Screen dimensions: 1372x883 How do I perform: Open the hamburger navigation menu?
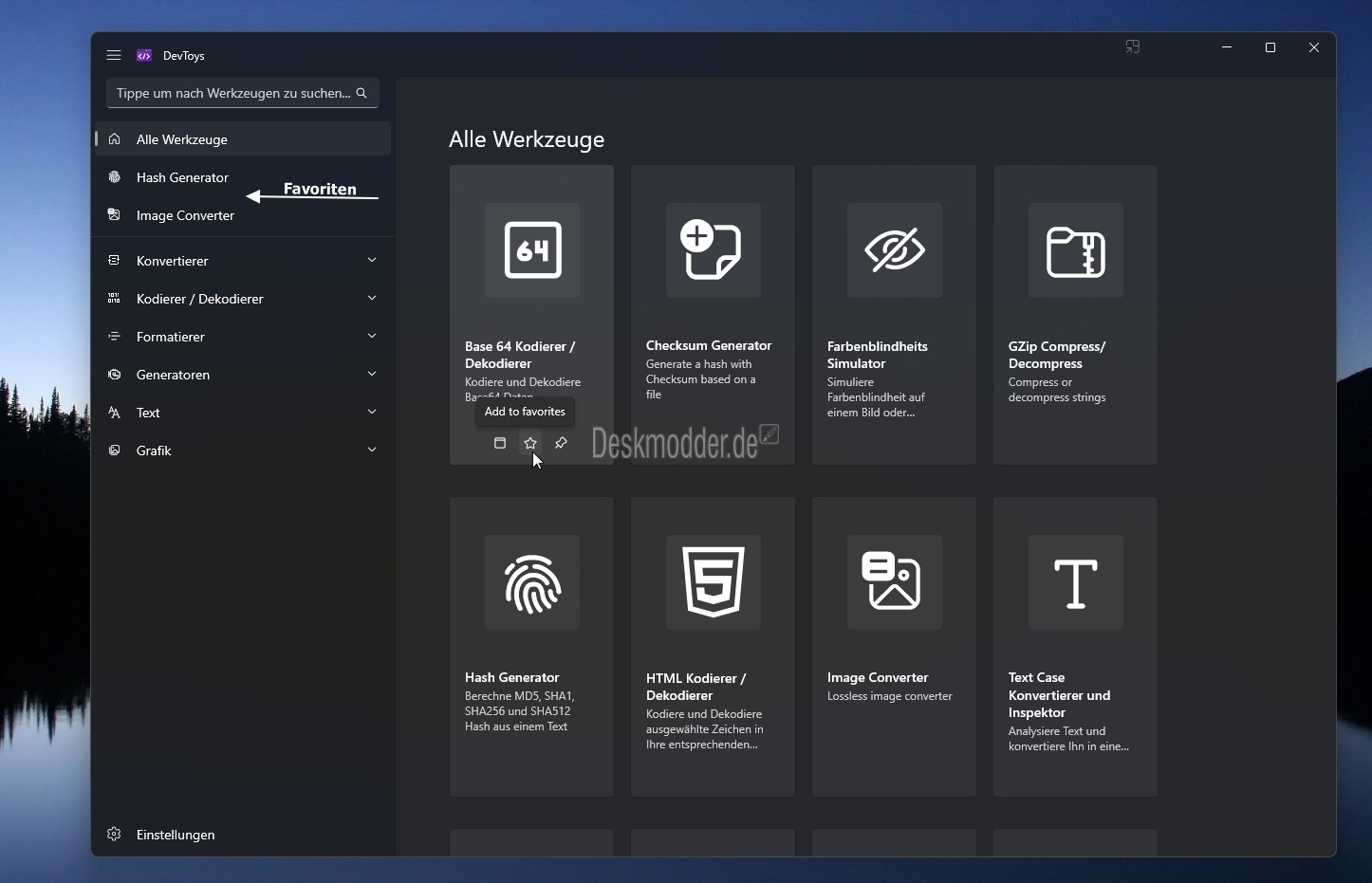pyautogui.click(x=114, y=55)
